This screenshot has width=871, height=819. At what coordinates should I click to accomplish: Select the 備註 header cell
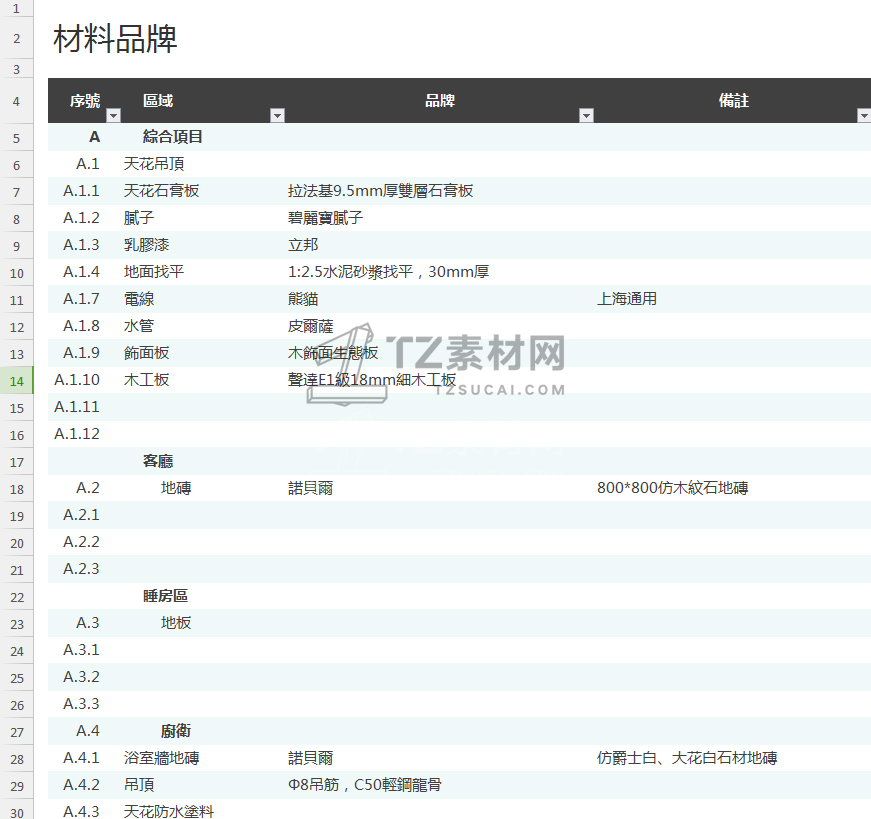733,101
